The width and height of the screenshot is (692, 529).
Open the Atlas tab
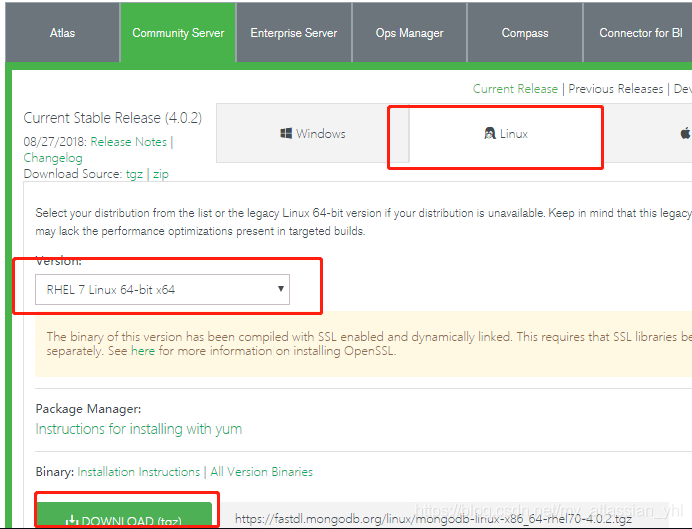point(62,33)
